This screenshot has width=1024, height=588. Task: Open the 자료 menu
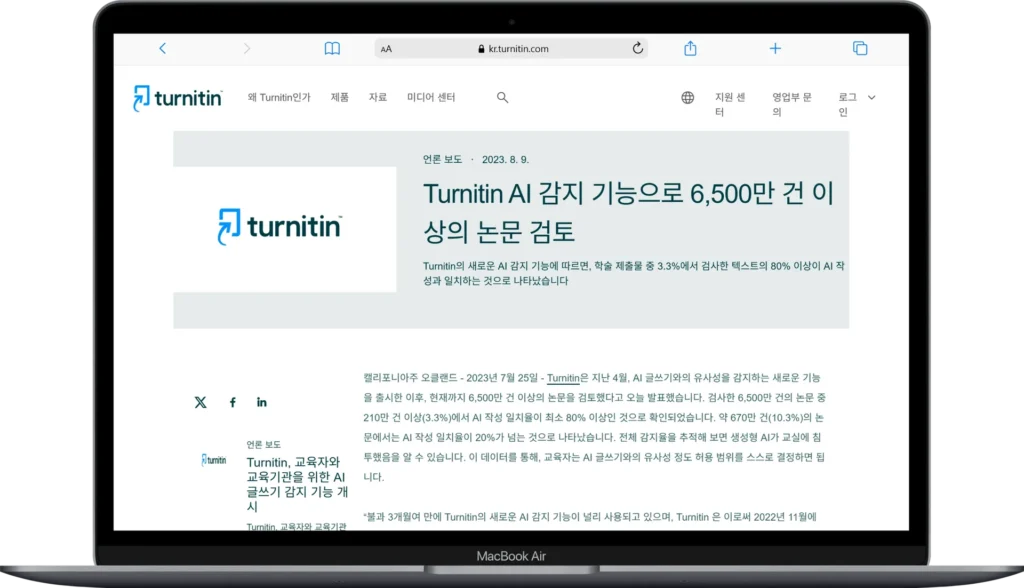coord(377,97)
